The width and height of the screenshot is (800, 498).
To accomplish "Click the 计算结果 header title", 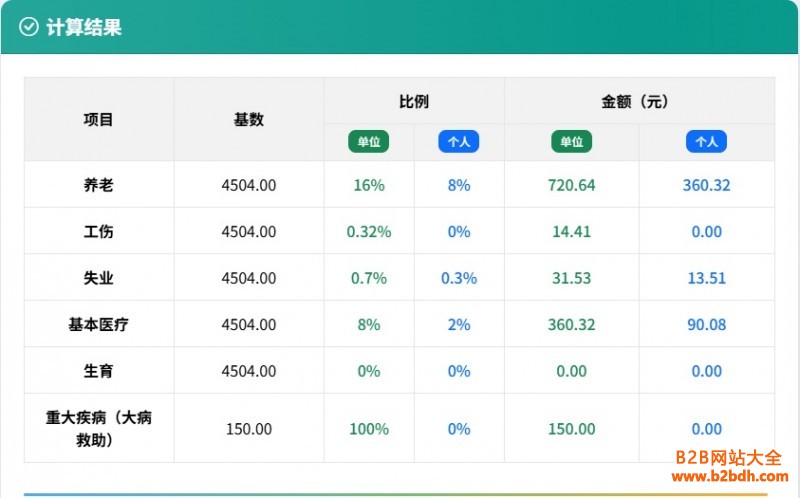I will click(84, 27).
